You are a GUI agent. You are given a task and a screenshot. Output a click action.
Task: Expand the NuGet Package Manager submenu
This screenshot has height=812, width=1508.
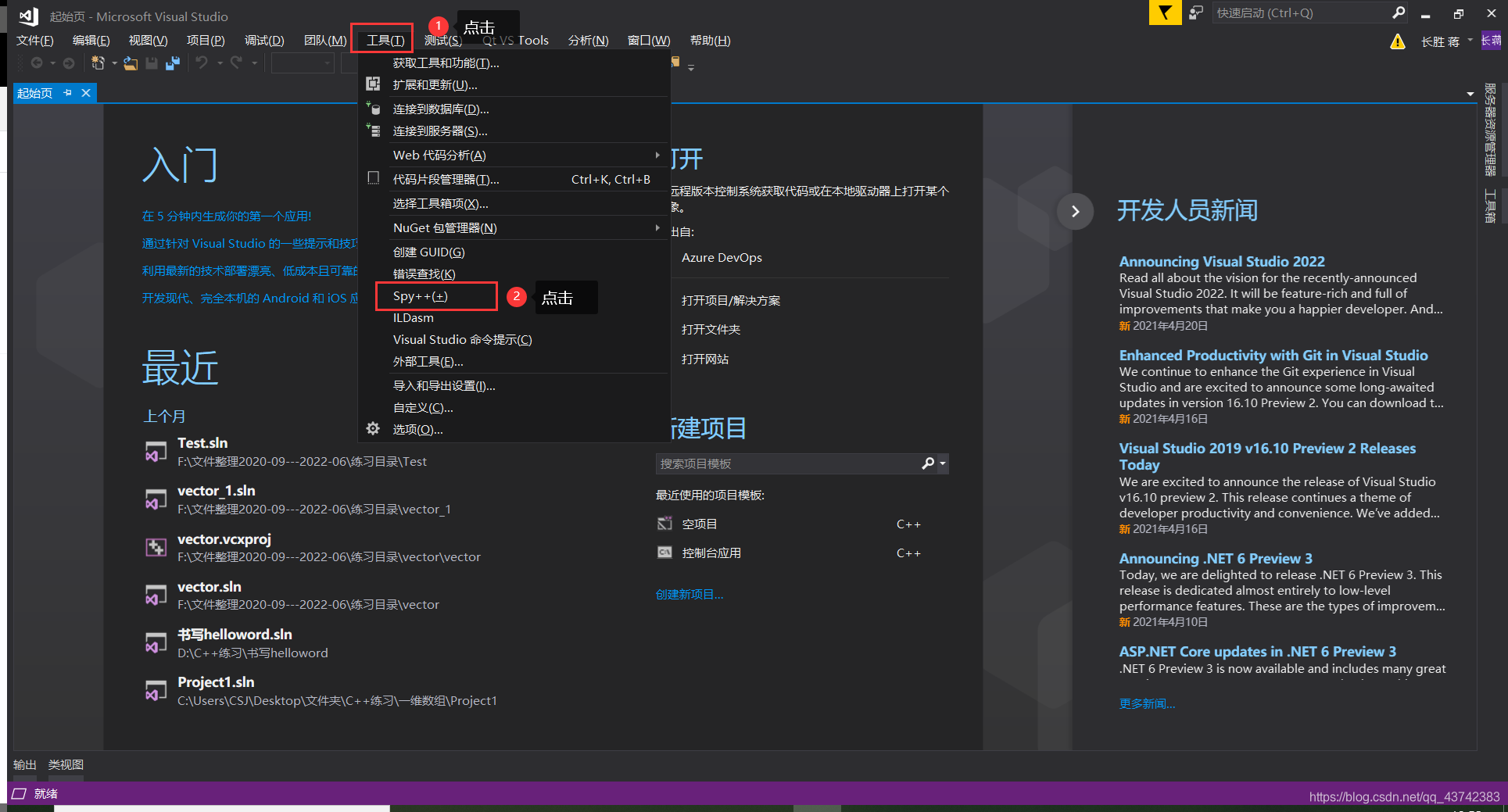tap(657, 227)
